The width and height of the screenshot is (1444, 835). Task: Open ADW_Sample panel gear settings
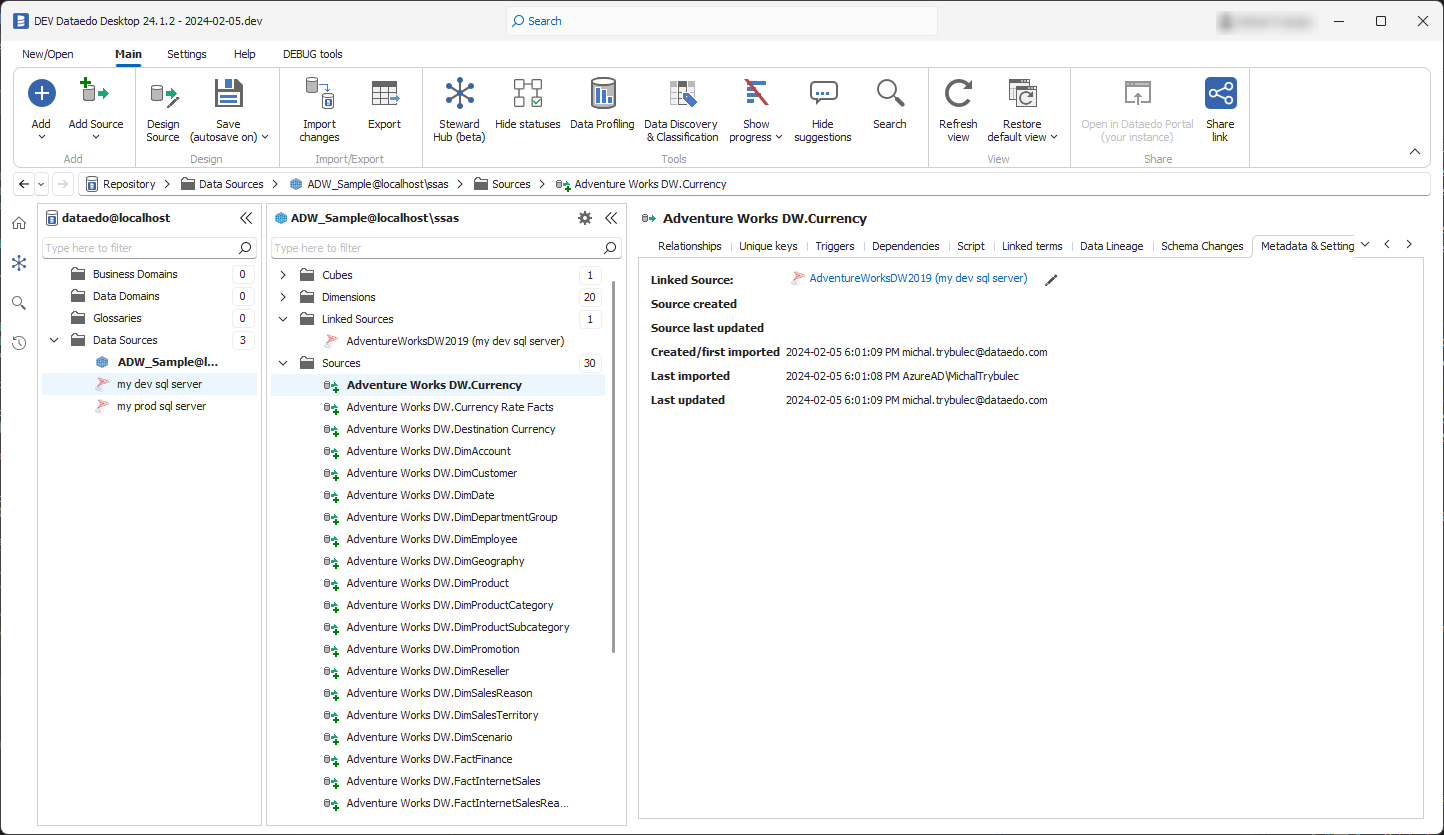pos(585,217)
